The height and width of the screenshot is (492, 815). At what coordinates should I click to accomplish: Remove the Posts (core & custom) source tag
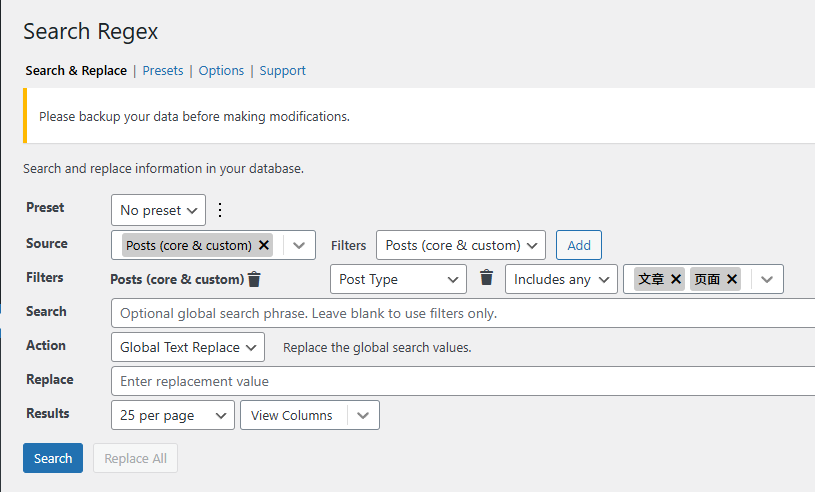click(264, 245)
